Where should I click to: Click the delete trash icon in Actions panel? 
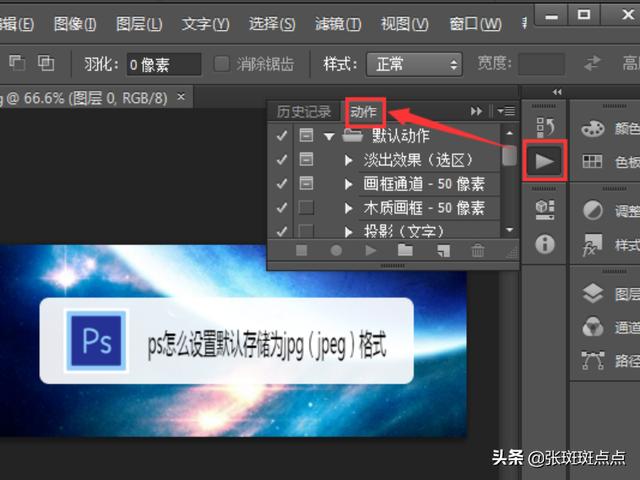click(478, 251)
